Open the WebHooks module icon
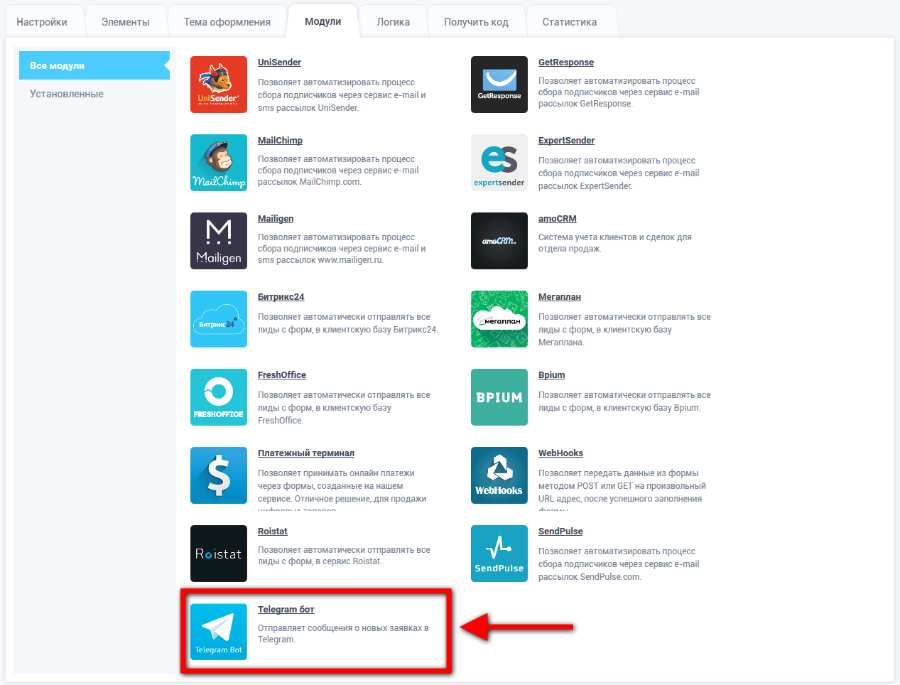The width and height of the screenshot is (900, 685). tap(499, 475)
